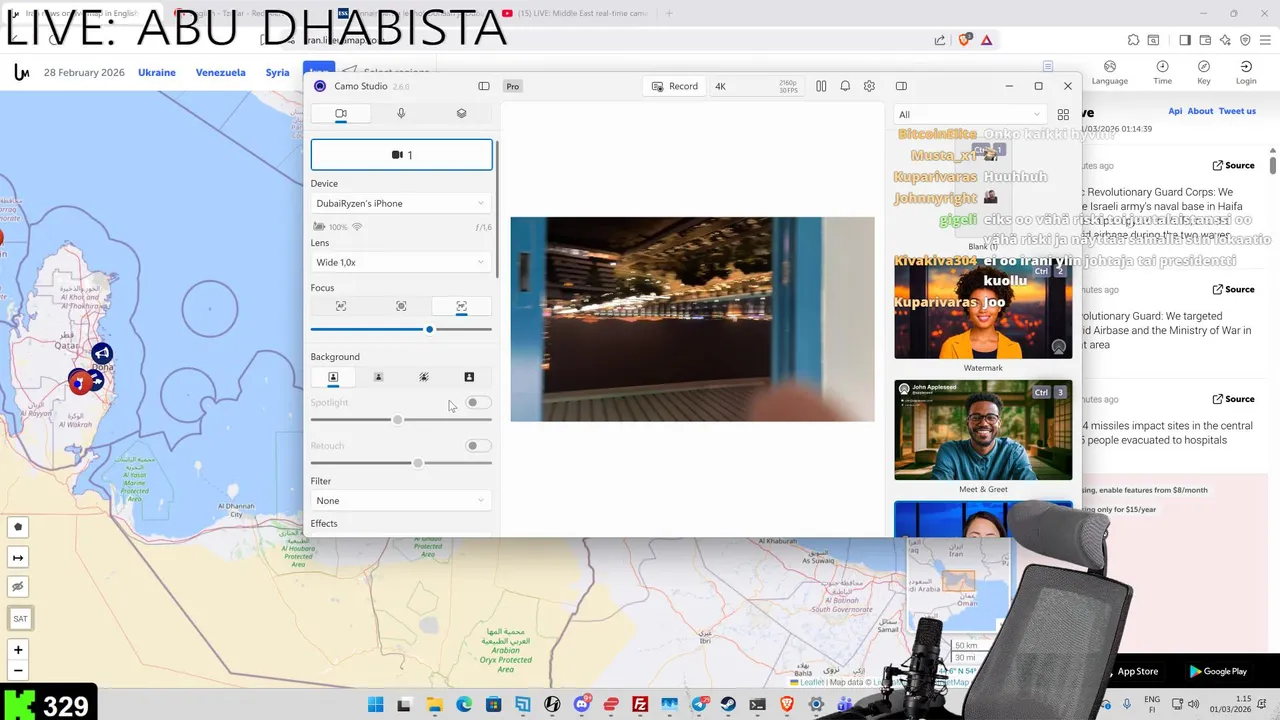The width and height of the screenshot is (1280, 720).
Task: Click the camera preview image
Action: tap(692, 319)
